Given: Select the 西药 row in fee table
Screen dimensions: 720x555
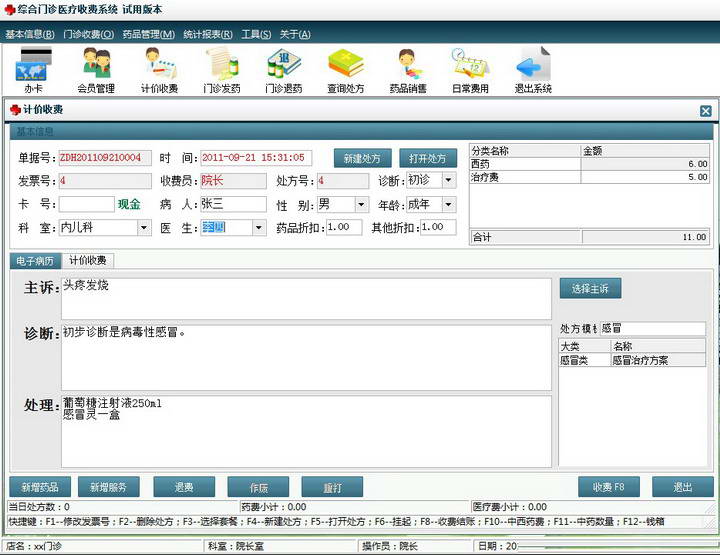Looking at the screenshot, I should pos(590,164).
